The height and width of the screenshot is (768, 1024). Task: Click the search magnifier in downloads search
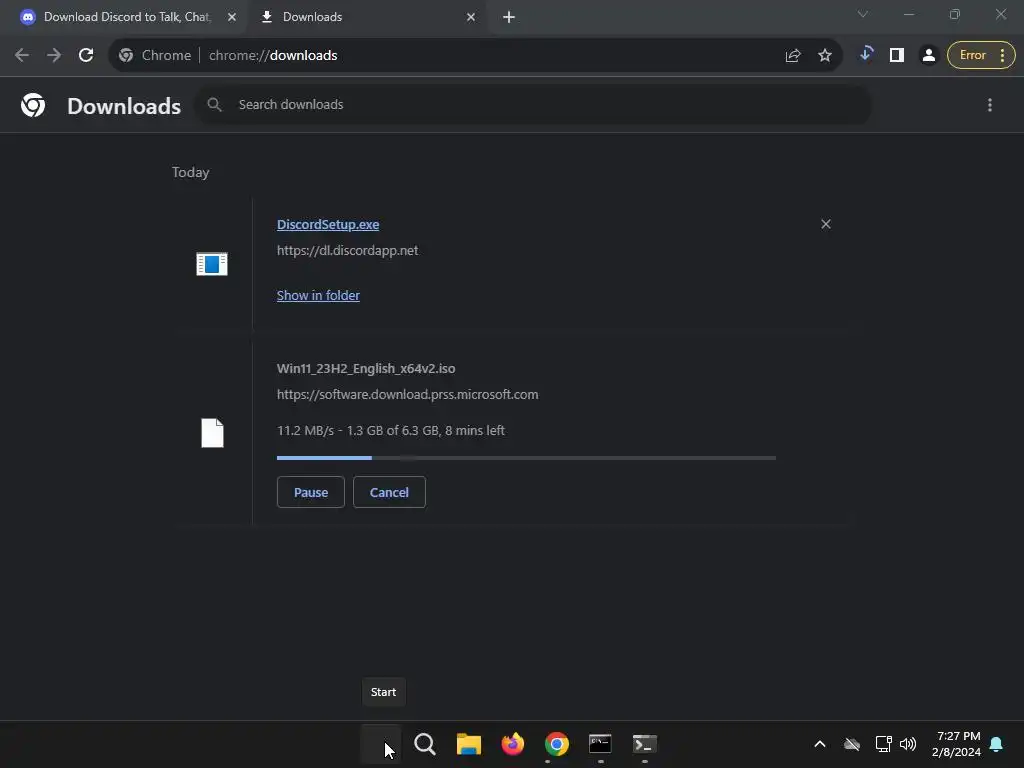[x=214, y=104]
